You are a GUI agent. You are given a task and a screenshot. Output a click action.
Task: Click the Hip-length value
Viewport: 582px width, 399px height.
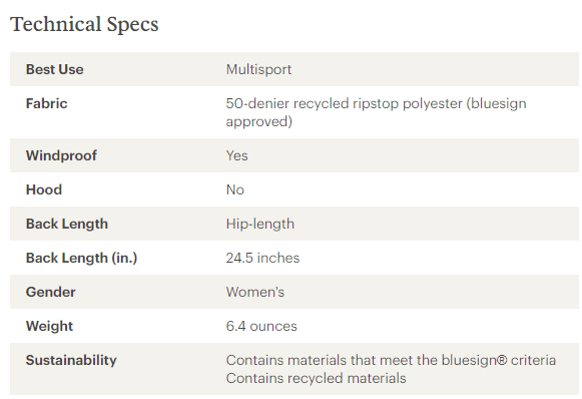click(260, 224)
